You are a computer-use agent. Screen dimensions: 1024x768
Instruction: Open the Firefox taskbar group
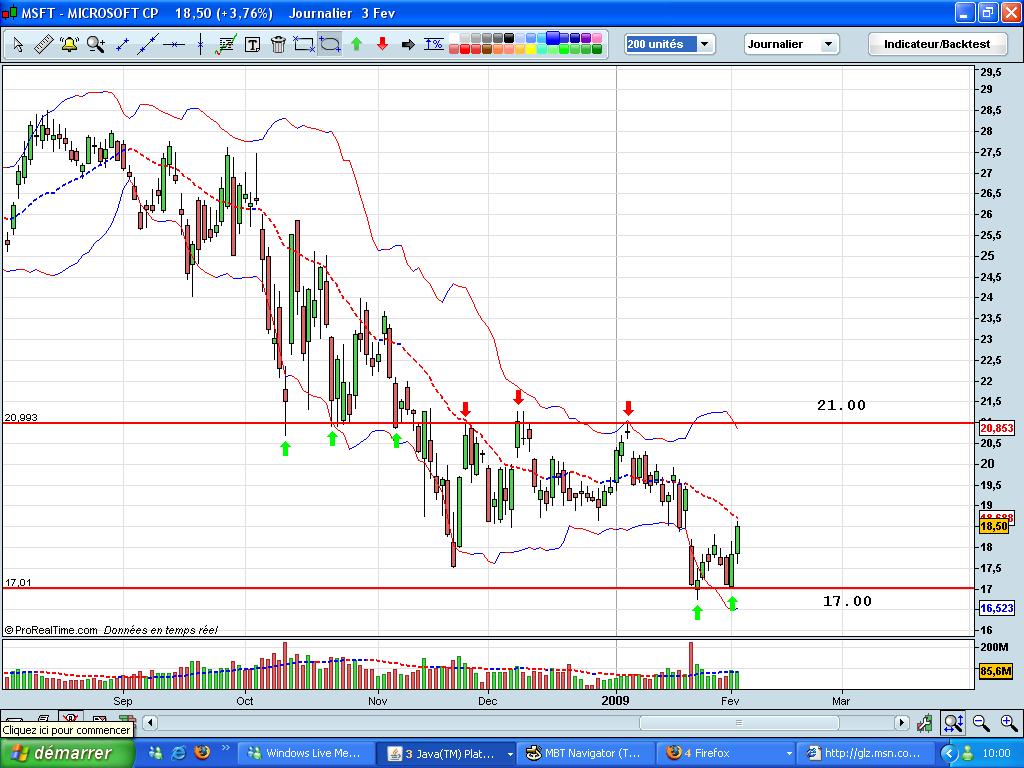coord(727,754)
